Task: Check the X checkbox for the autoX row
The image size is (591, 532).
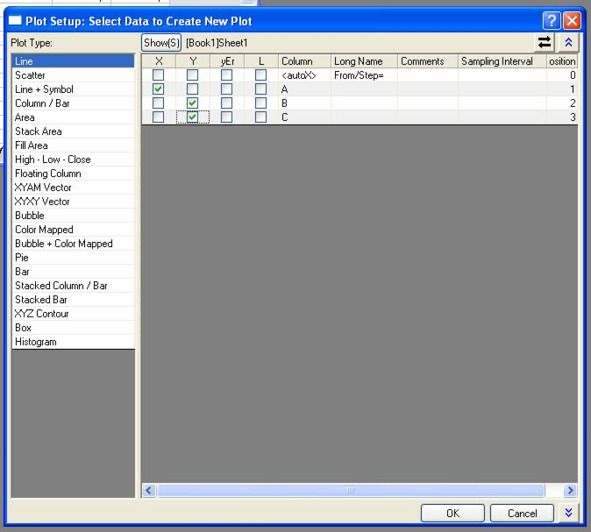Action: [x=158, y=75]
